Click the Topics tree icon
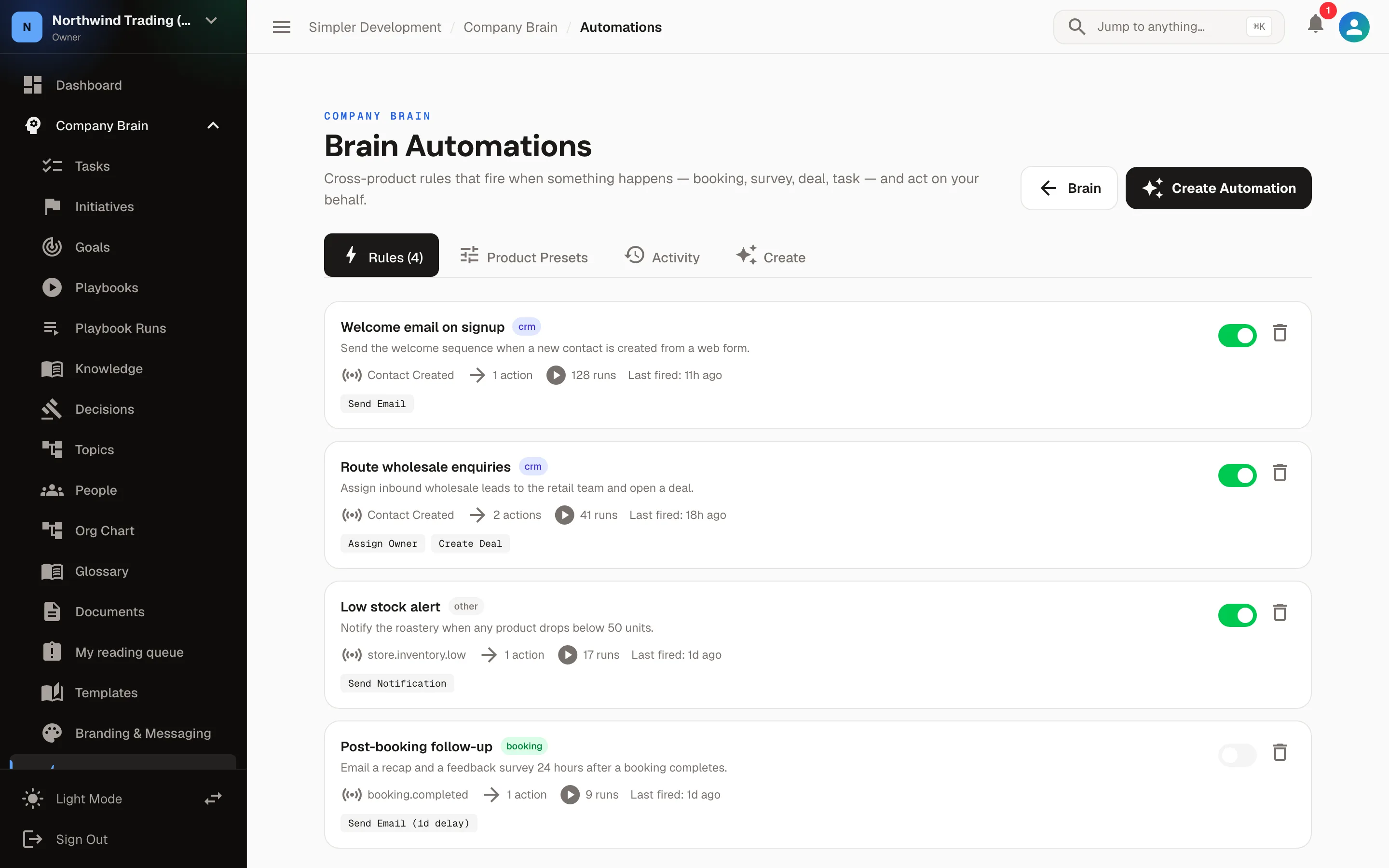The height and width of the screenshot is (868, 1389). click(x=52, y=449)
